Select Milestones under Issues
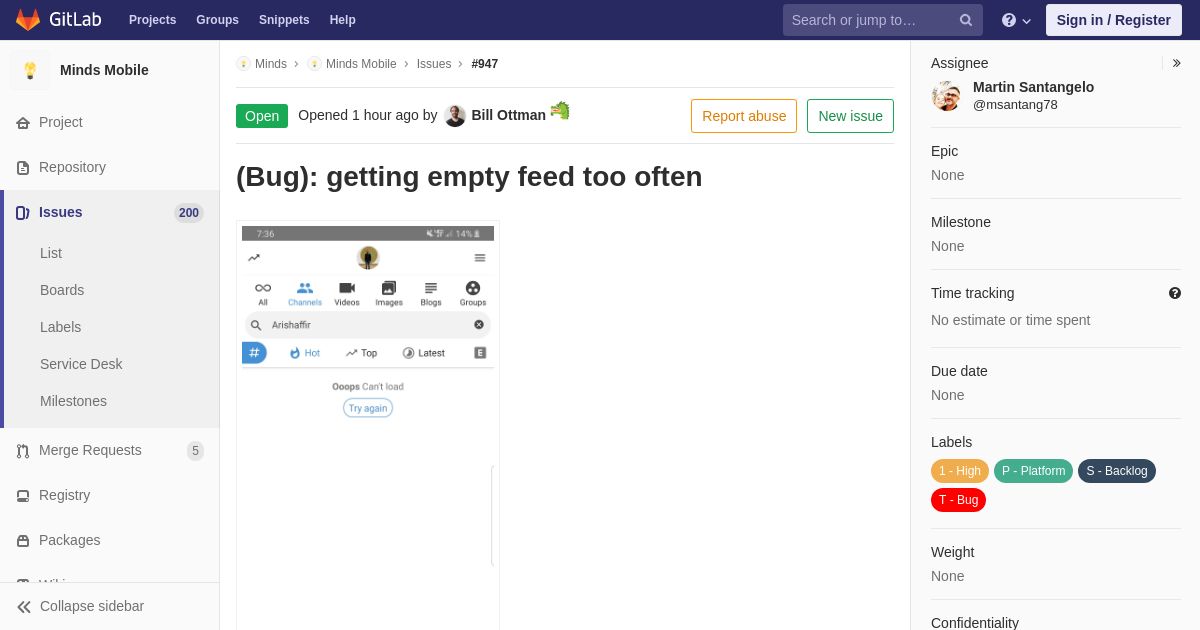 [73, 401]
